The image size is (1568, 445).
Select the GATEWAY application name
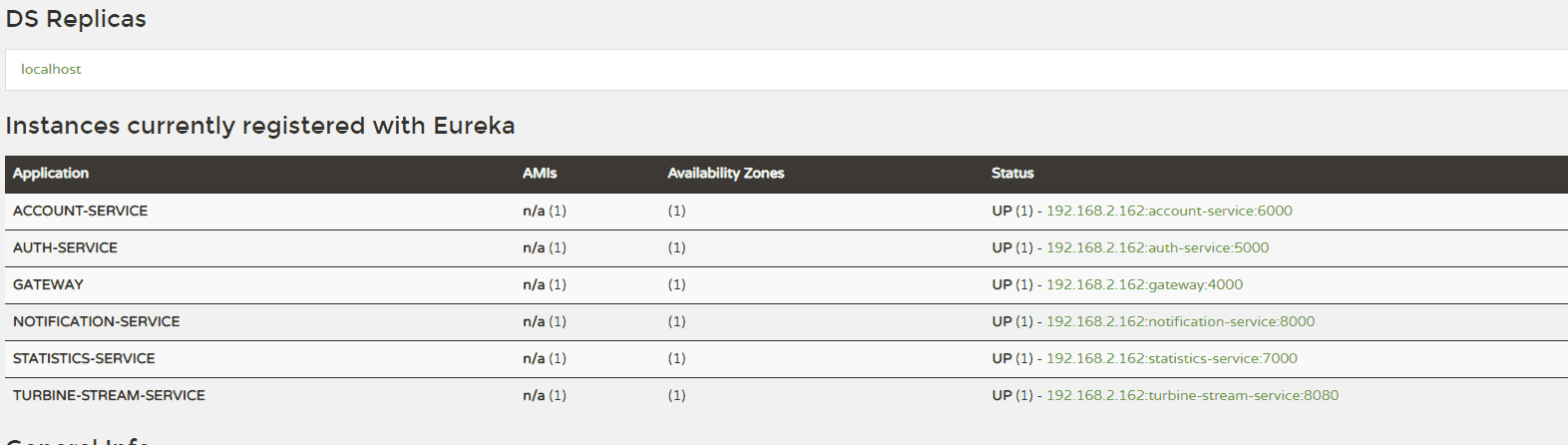coord(48,284)
